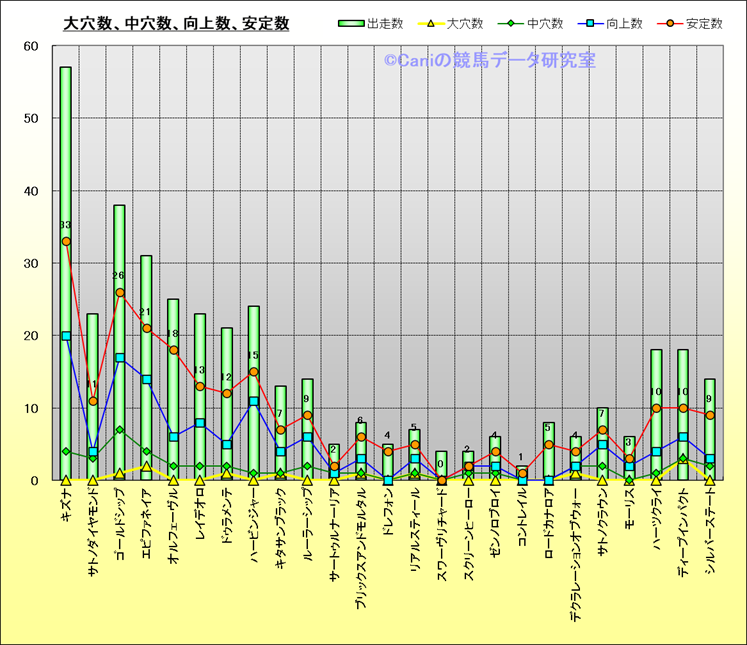Screen dimensions: 747x645
Task: Click the ©Caniの競馬データ研究室 watermark text
Action: click(x=489, y=61)
